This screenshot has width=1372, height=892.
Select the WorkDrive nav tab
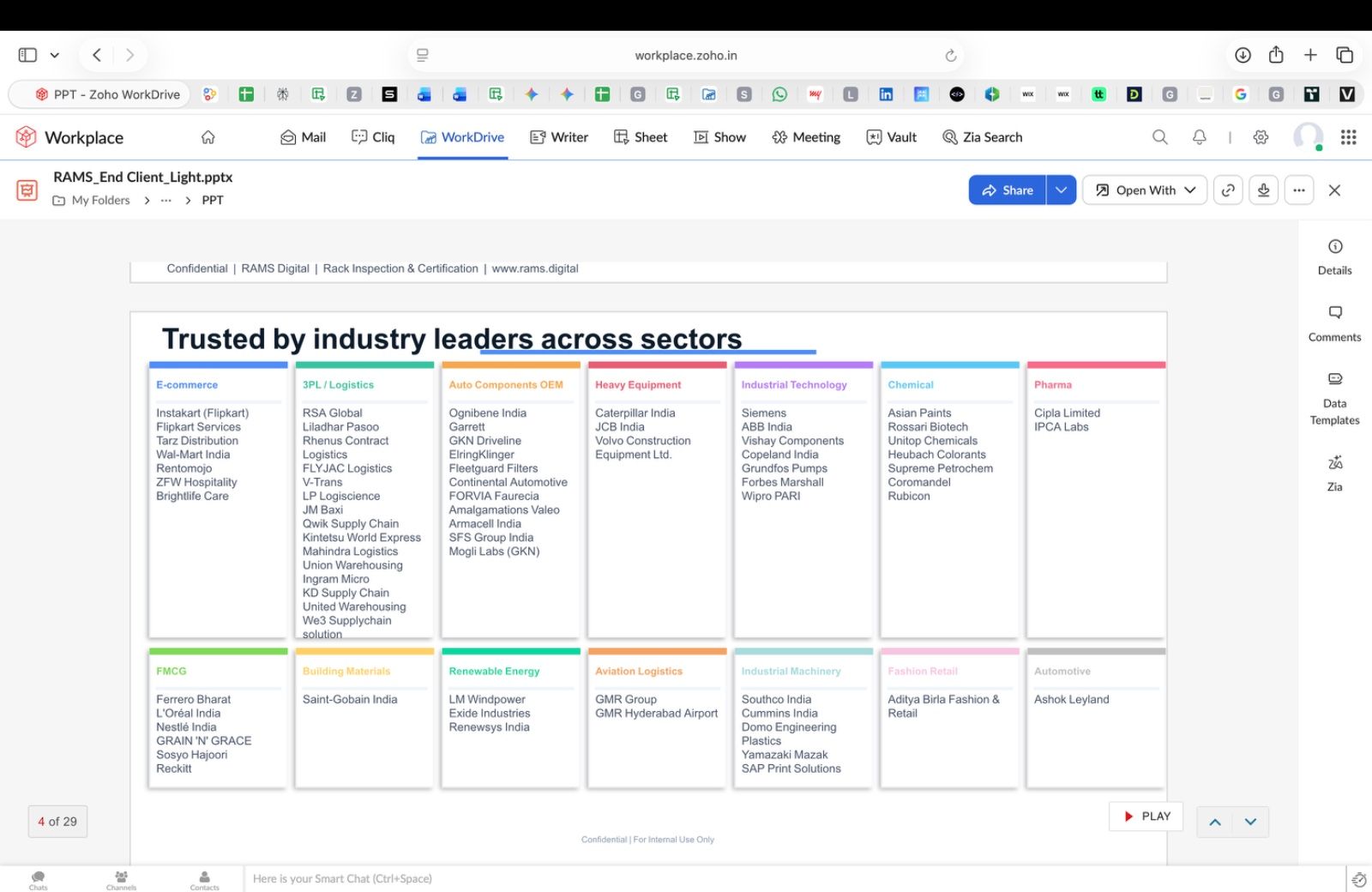[462, 137]
